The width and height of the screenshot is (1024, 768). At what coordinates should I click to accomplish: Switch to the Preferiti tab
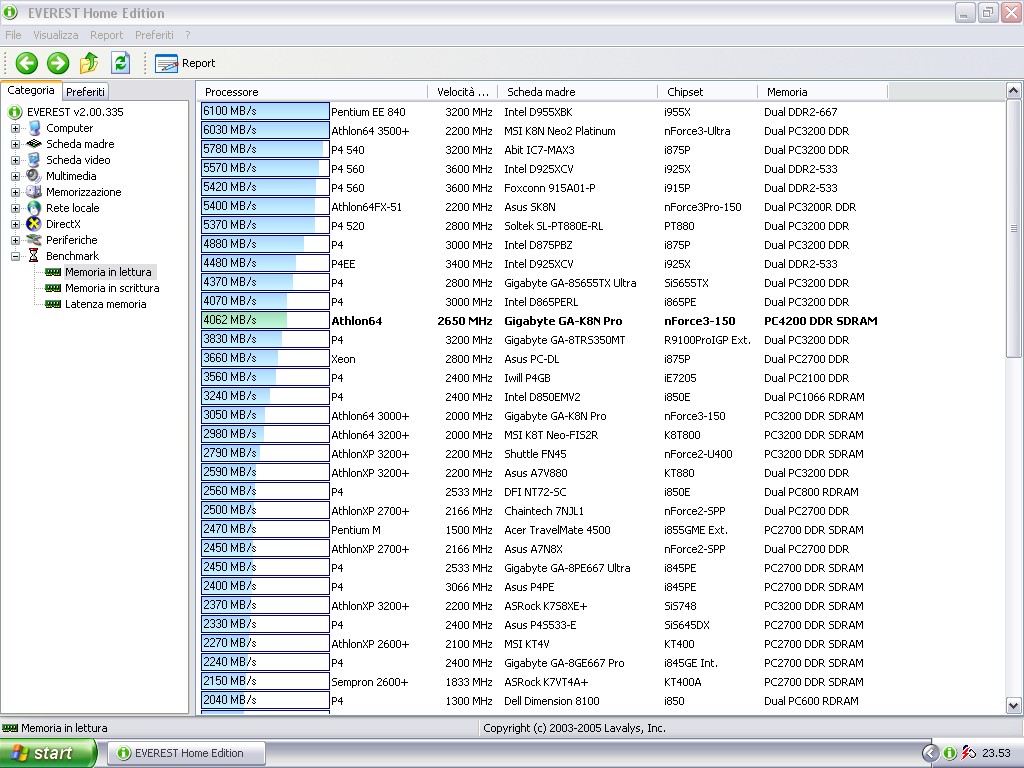(x=85, y=91)
